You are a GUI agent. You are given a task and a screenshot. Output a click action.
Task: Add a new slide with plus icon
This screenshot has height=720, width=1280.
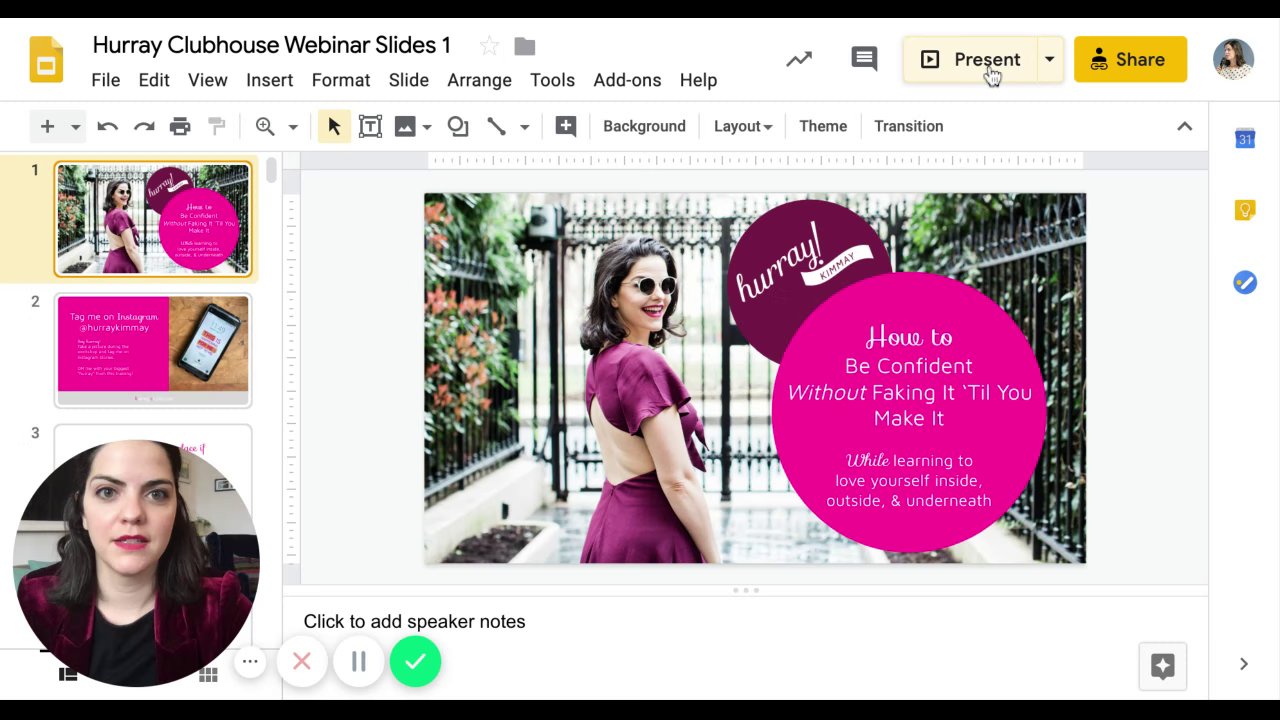click(x=47, y=126)
